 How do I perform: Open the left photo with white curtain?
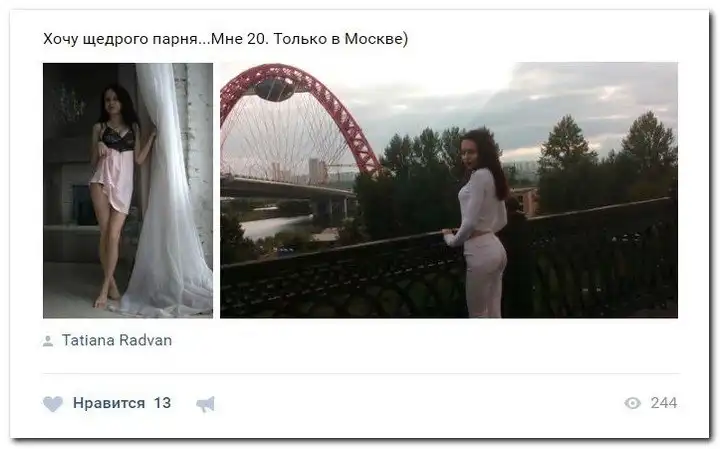pyautogui.click(x=128, y=191)
